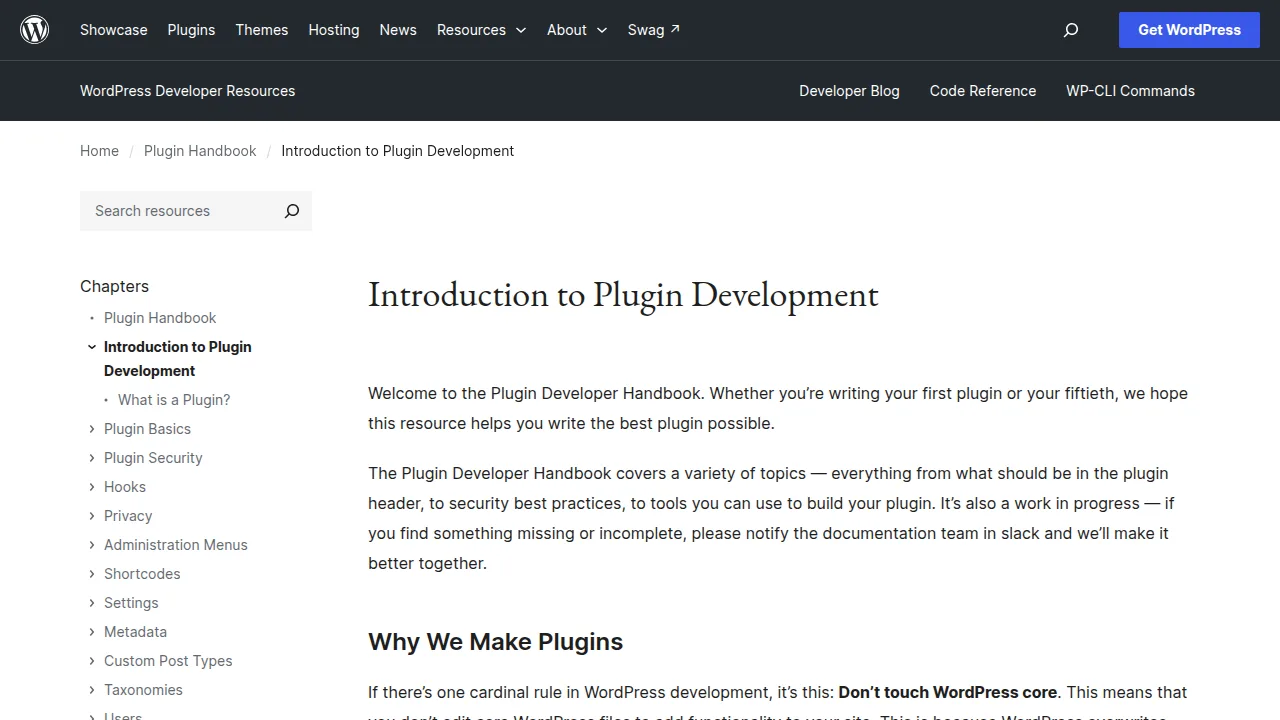
Task: Expand the Shortcodes chapter chevron
Action: (92, 574)
